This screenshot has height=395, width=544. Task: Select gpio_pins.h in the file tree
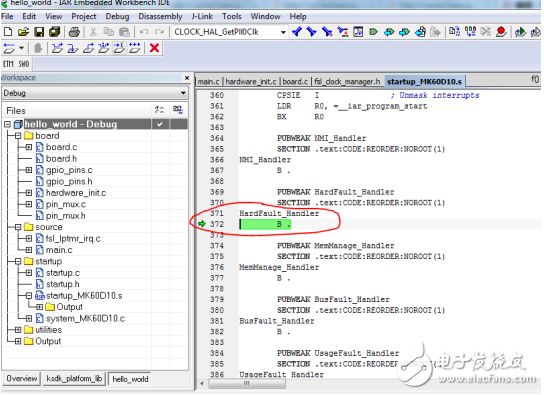point(69,181)
